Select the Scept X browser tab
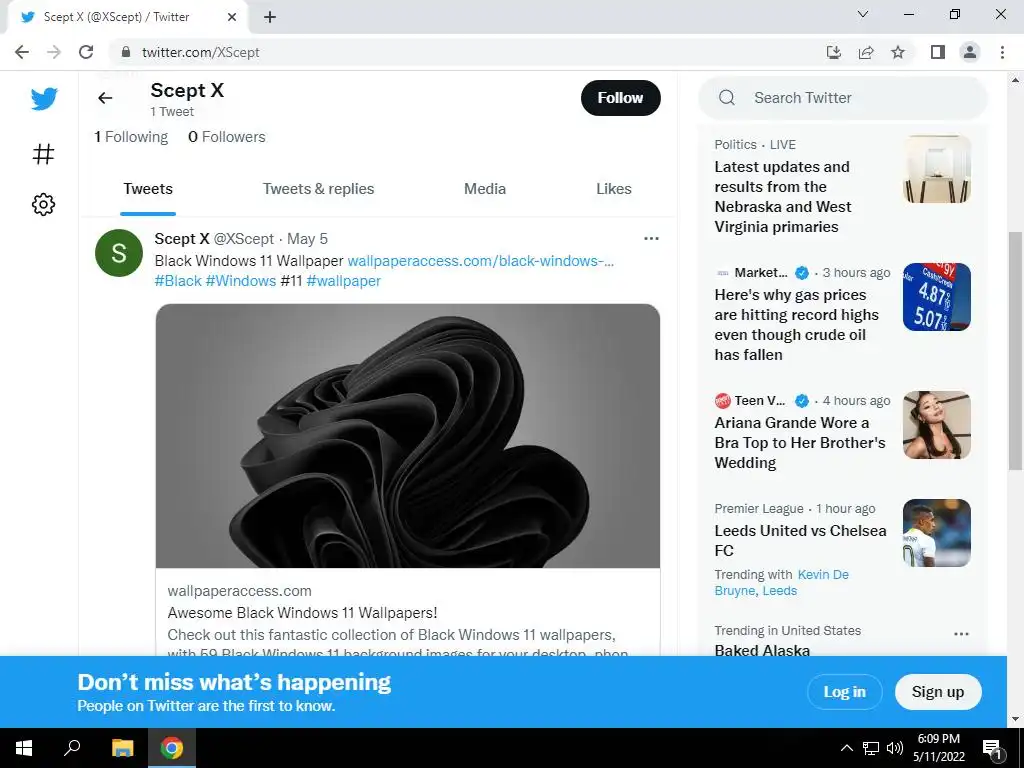The image size is (1024, 768). coord(128,17)
